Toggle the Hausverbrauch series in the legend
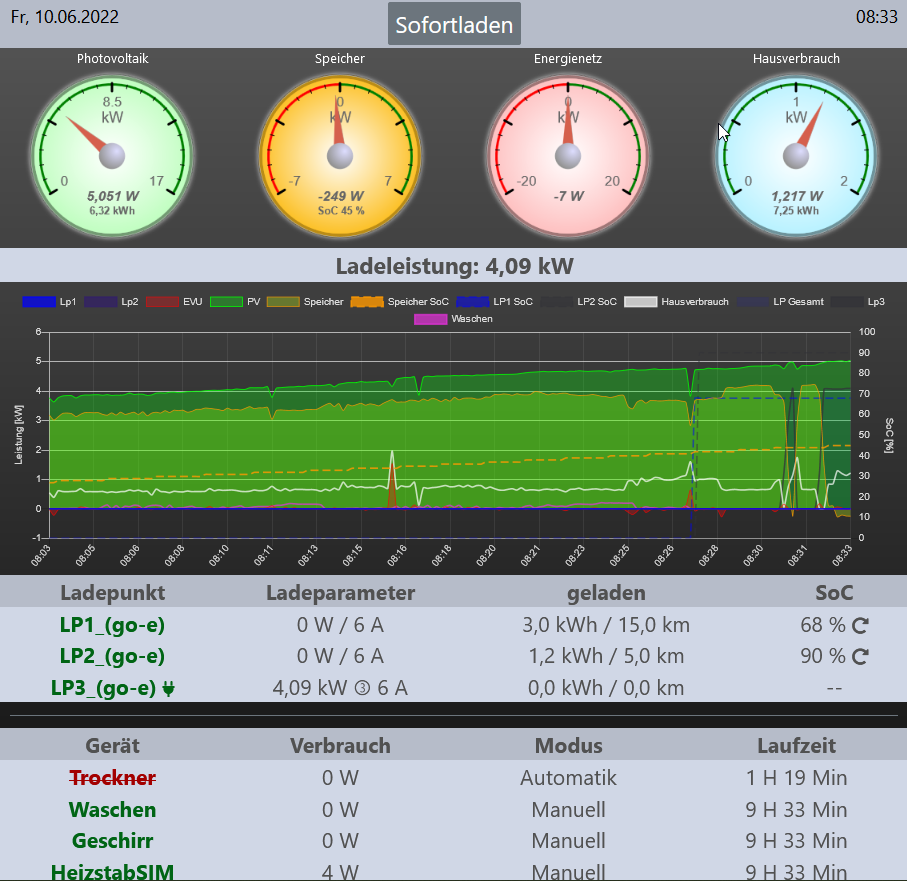Image resolution: width=907 pixels, height=881 pixels. tap(677, 301)
